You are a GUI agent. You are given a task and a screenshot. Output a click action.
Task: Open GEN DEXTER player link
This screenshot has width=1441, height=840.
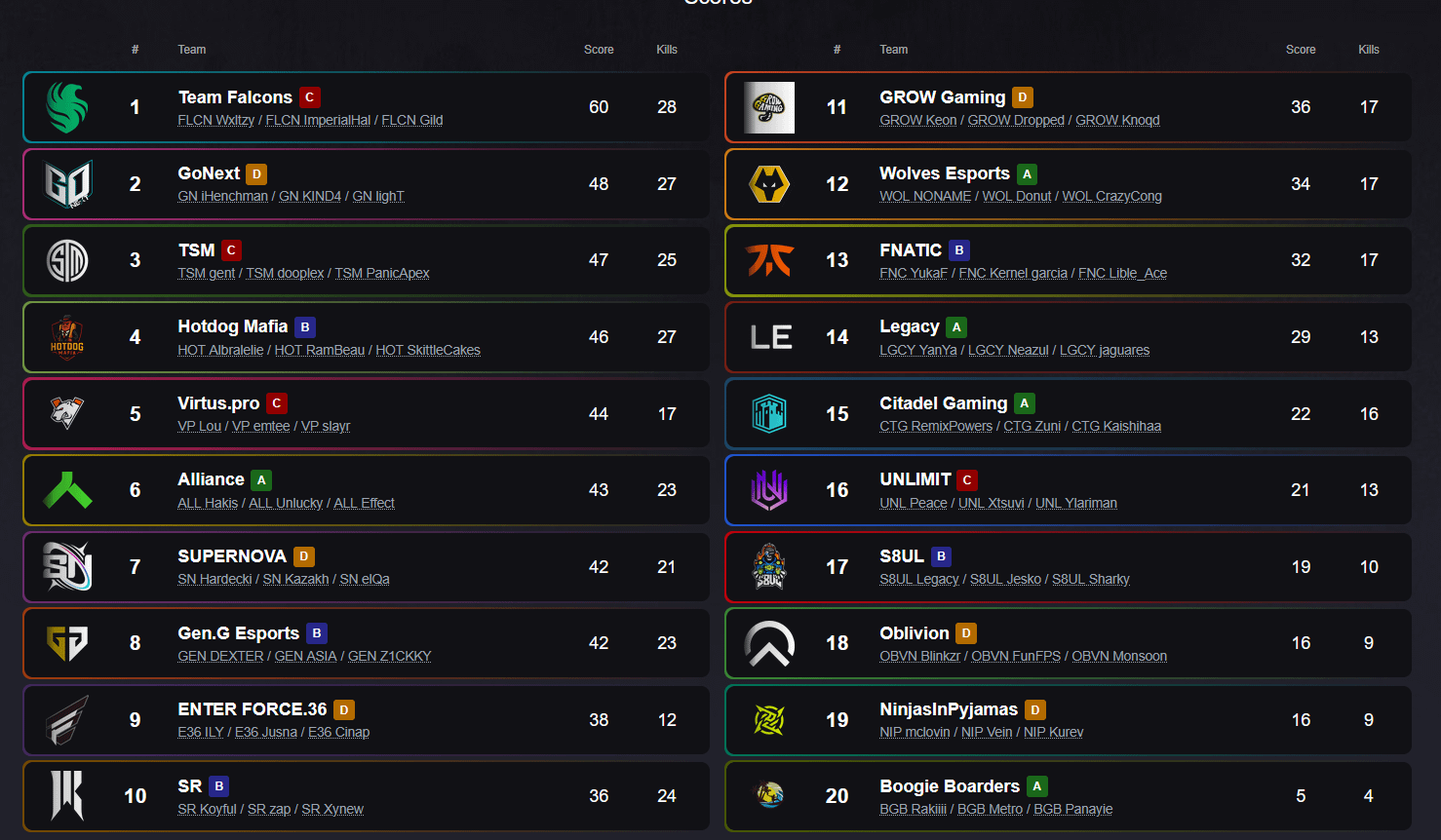[220, 657]
